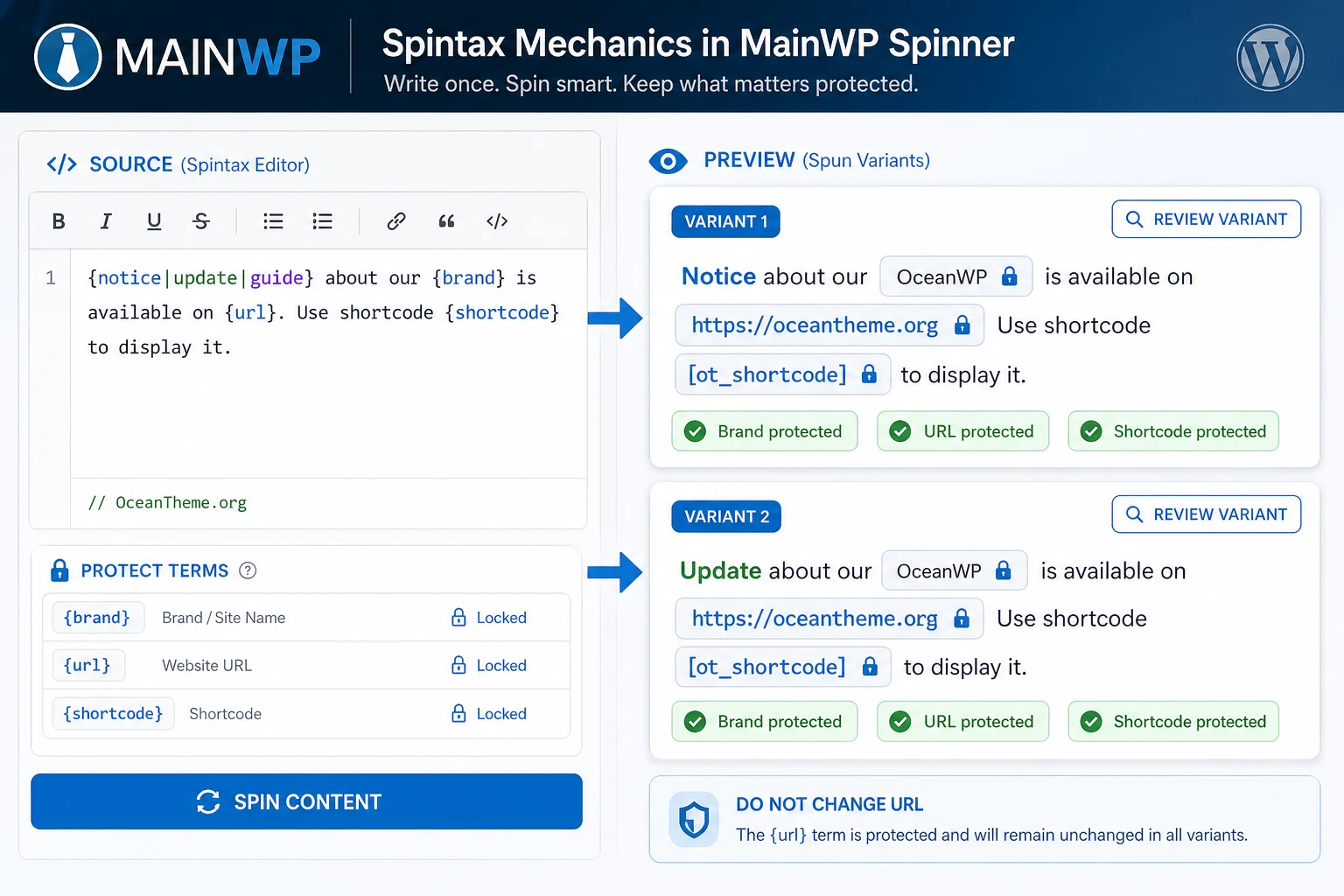Toggle the Locked state for {url}

tap(488, 666)
